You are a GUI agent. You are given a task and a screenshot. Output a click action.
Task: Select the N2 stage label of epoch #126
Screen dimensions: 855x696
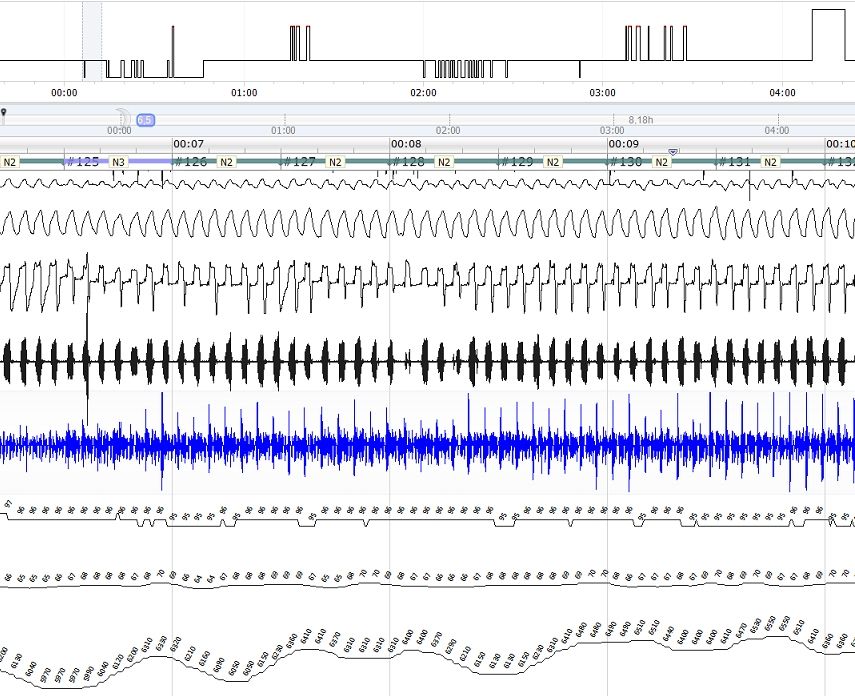coord(226,162)
